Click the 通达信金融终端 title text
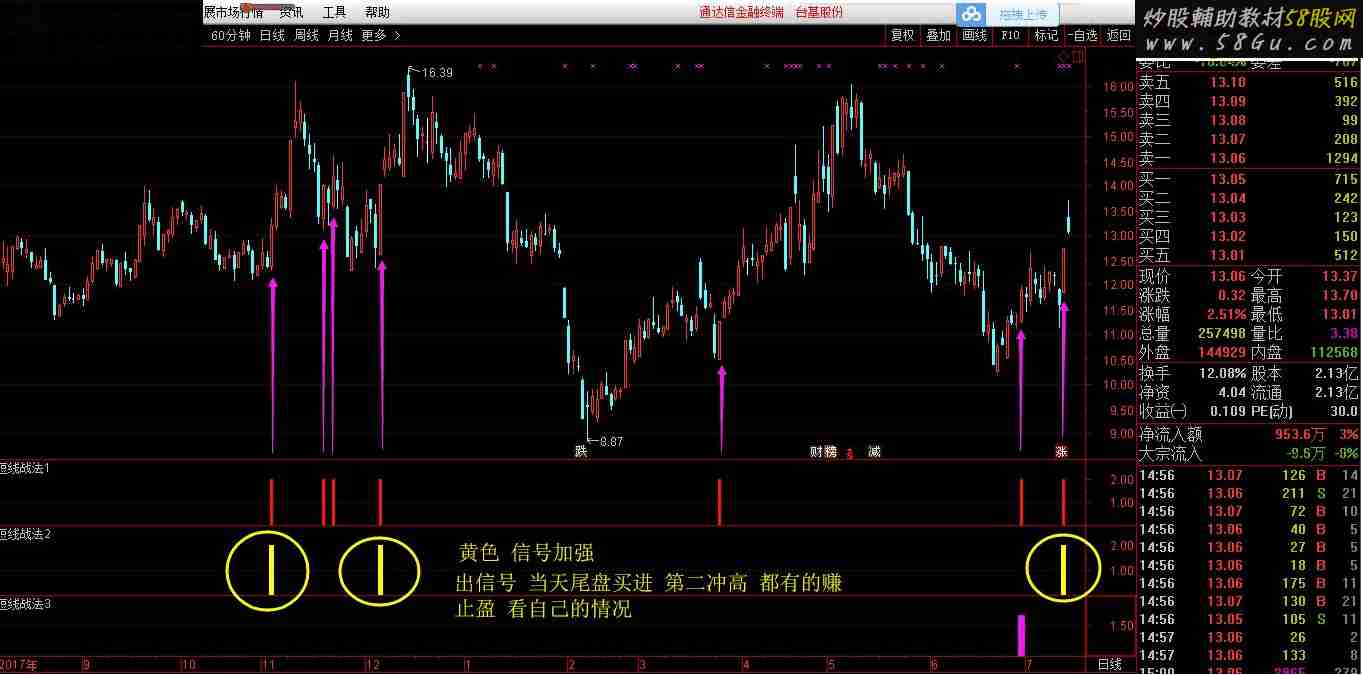 click(x=741, y=13)
